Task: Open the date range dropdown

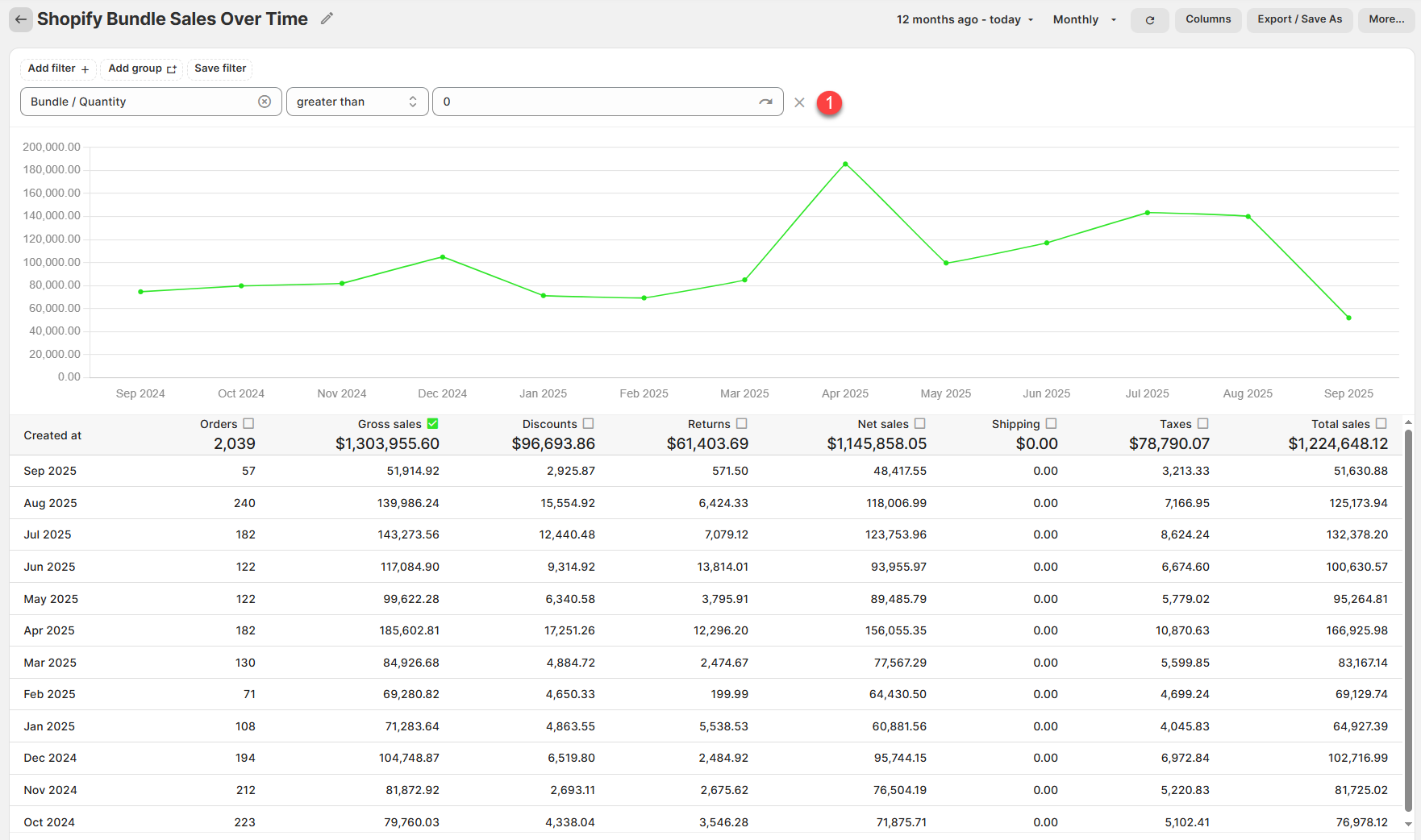Action: click(965, 19)
